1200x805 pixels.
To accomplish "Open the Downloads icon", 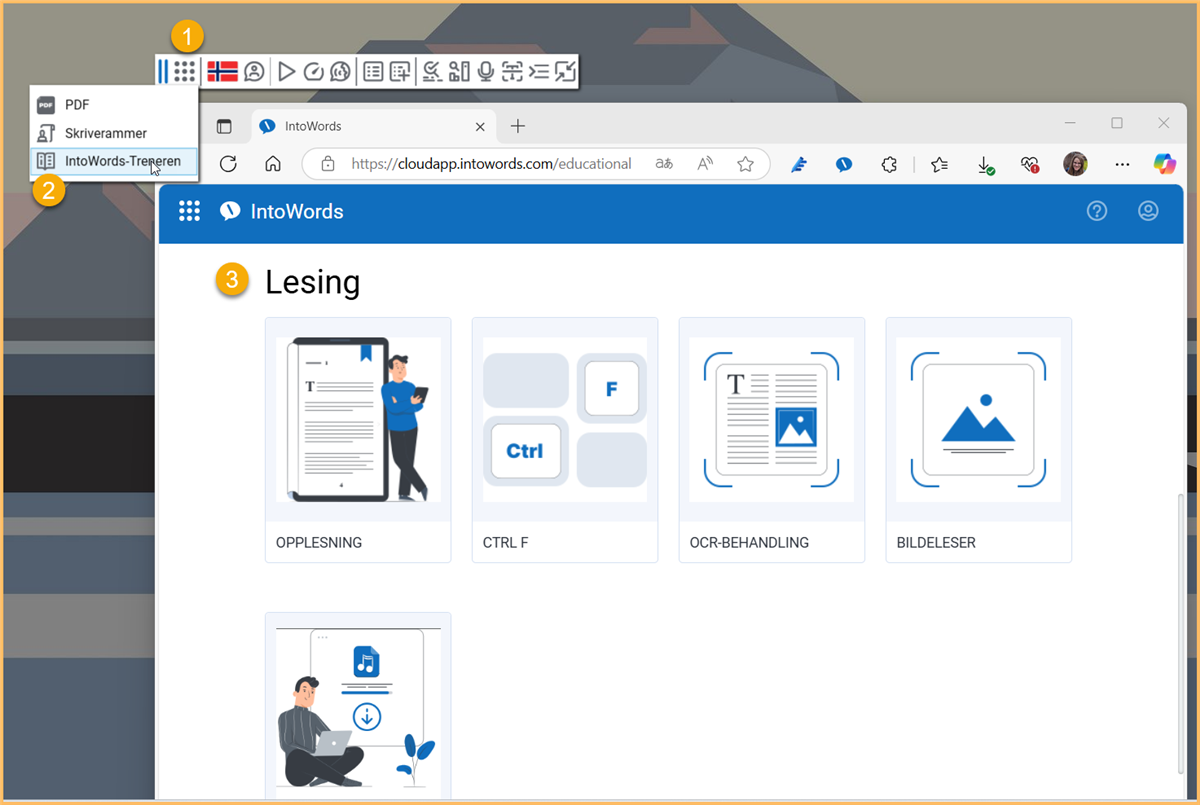I will pyautogui.click(x=985, y=165).
